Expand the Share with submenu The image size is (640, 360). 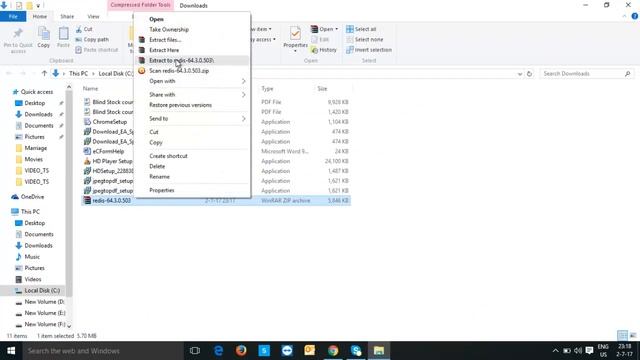[243, 95]
